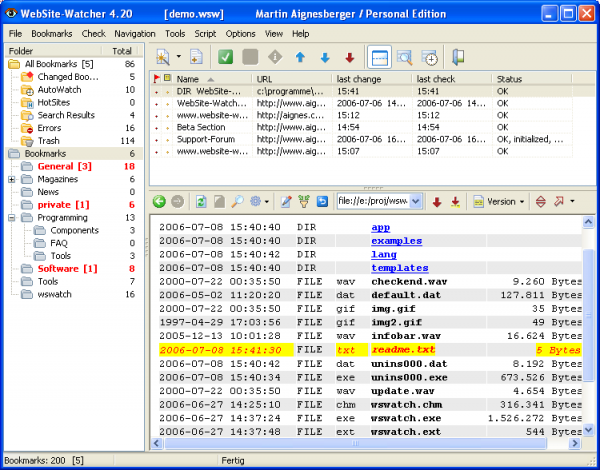The width and height of the screenshot is (600, 470).
Task: Open the Script menu
Action: (x=206, y=33)
